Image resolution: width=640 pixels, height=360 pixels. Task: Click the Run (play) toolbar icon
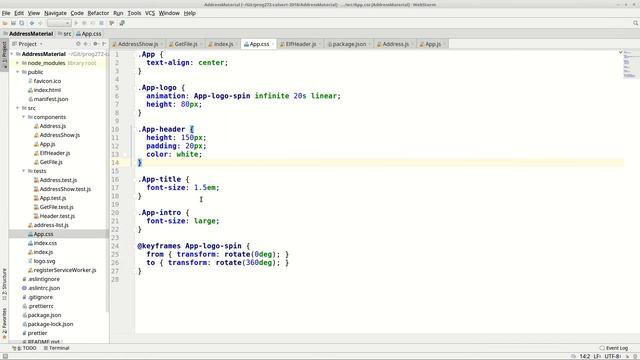(76, 23)
